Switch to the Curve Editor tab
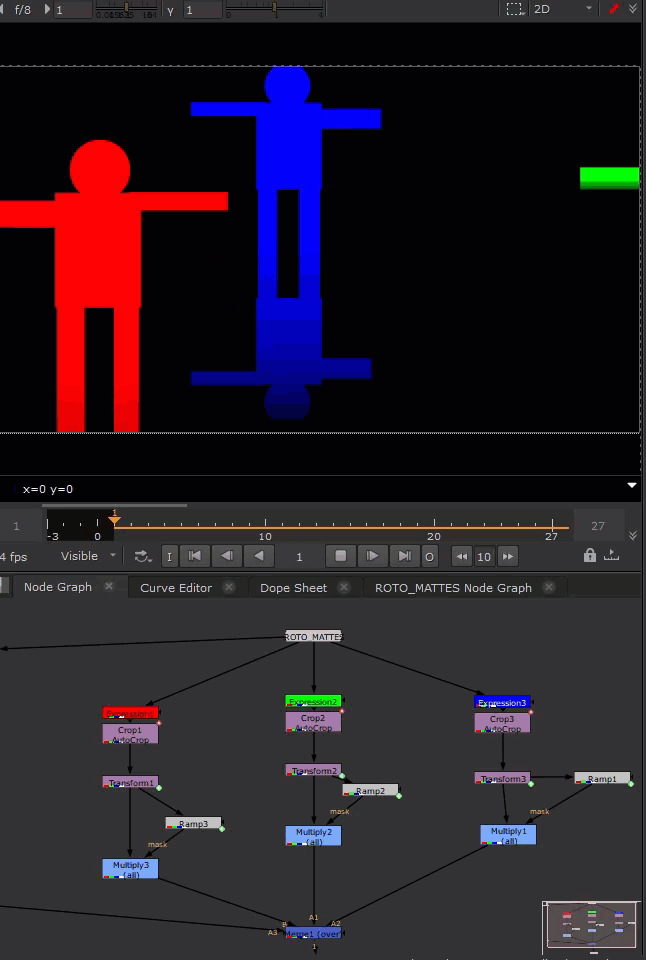646x960 pixels. (x=176, y=588)
